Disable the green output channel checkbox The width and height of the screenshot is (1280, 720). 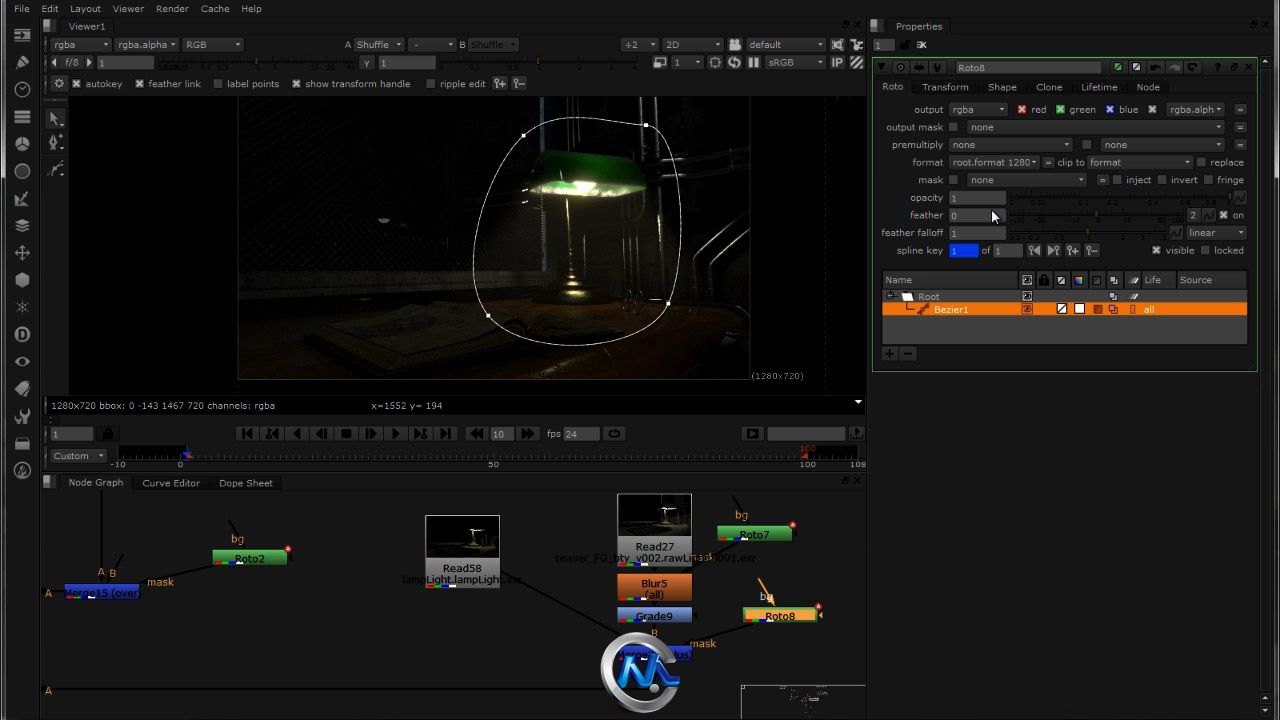(x=1060, y=110)
